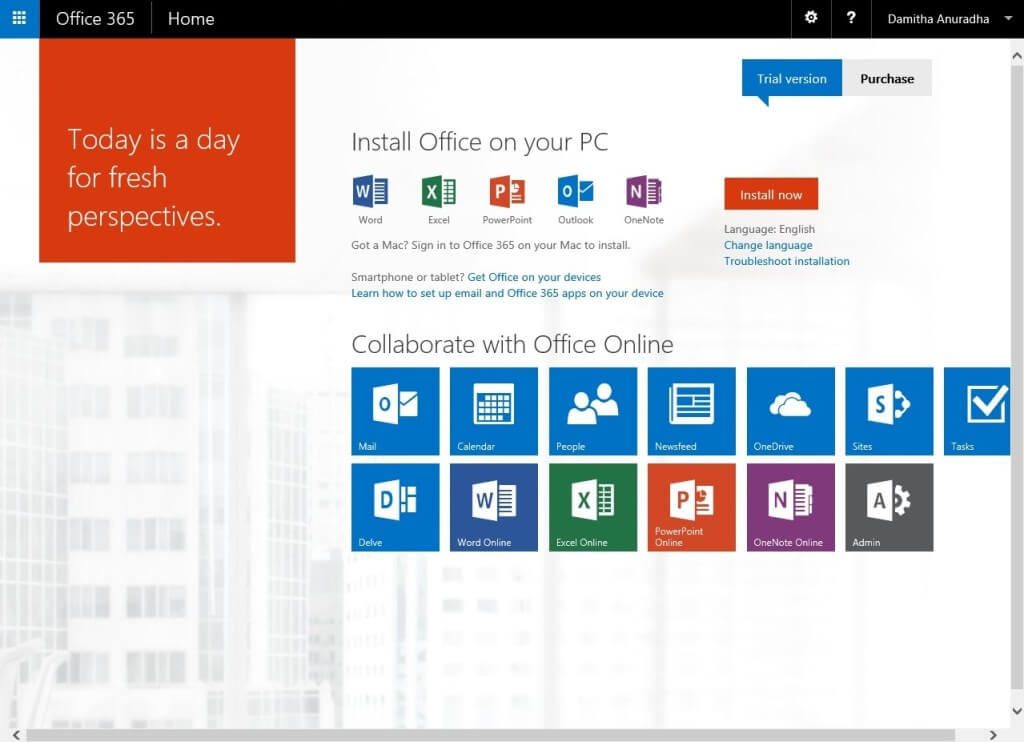Open the Change language link

(x=768, y=245)
